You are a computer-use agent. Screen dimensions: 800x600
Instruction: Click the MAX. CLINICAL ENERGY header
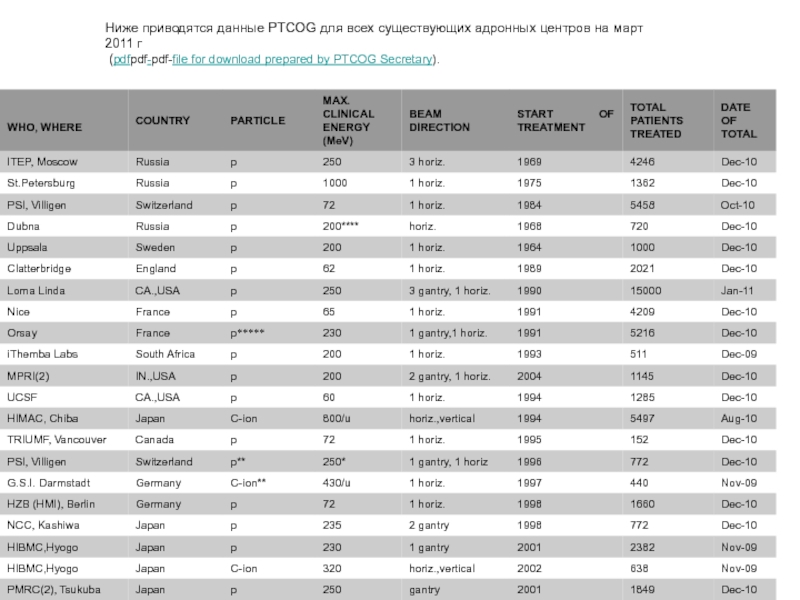click(x=346, y=120)
